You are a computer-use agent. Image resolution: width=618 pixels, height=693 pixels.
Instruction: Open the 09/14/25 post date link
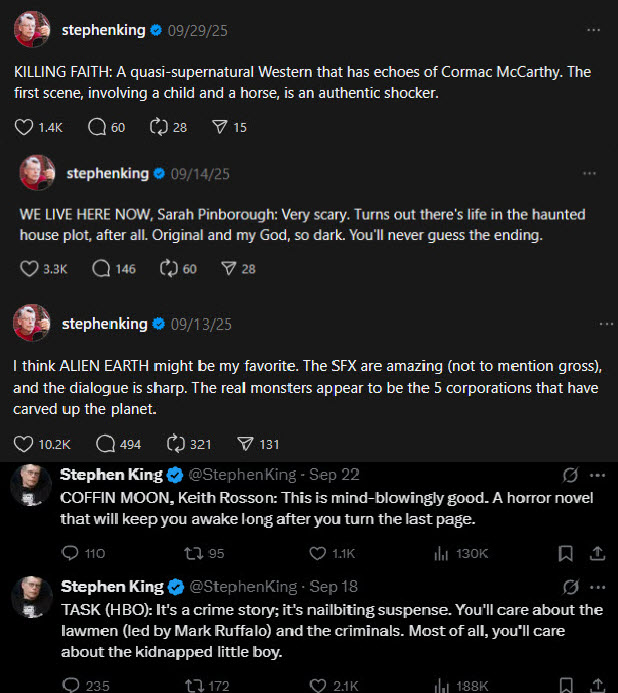point(200,174)
